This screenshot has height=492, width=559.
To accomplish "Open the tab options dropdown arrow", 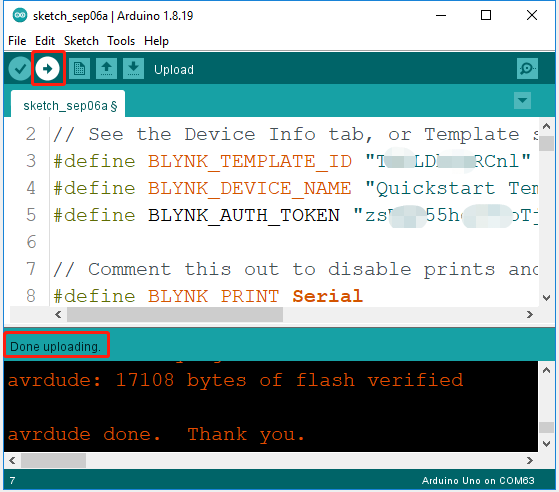I will [522, 101].
